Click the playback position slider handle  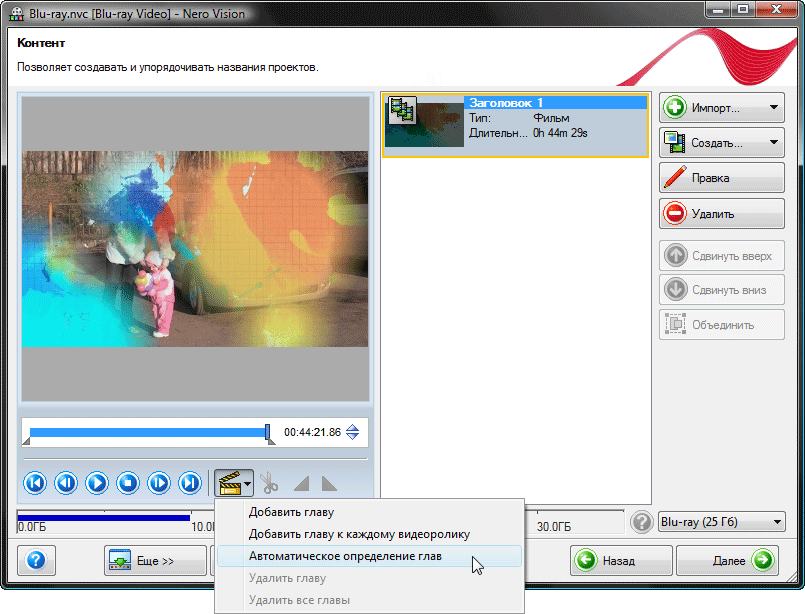(267, 432)
